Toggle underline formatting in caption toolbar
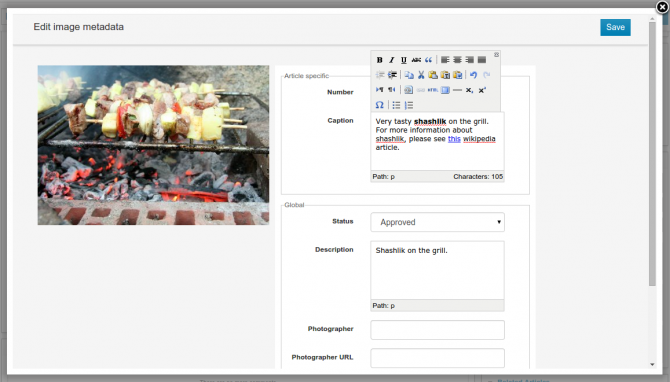Screen dimensions: 670x382 [x=403, y=60]
